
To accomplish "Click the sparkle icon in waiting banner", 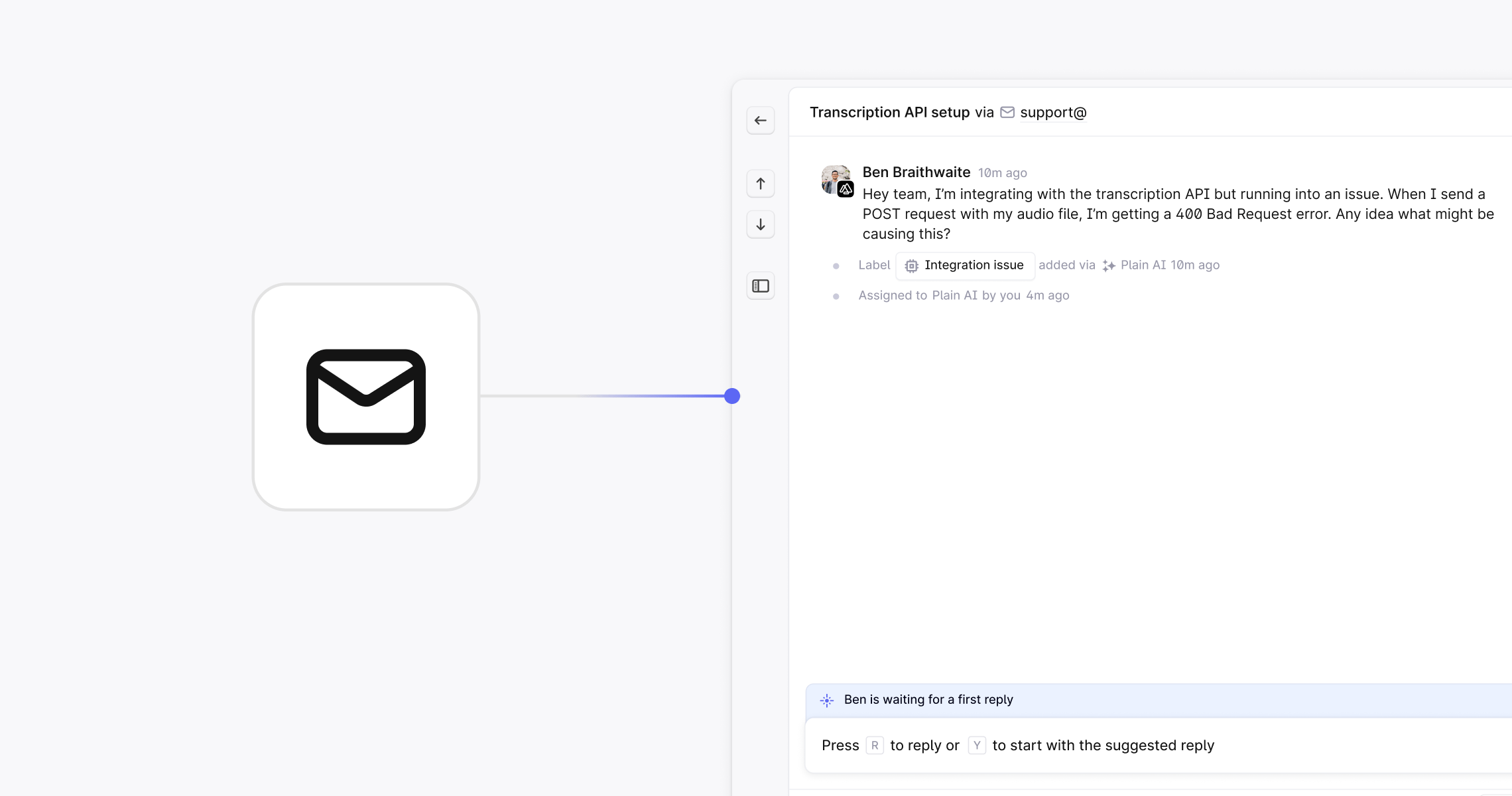I will point(827,700).
